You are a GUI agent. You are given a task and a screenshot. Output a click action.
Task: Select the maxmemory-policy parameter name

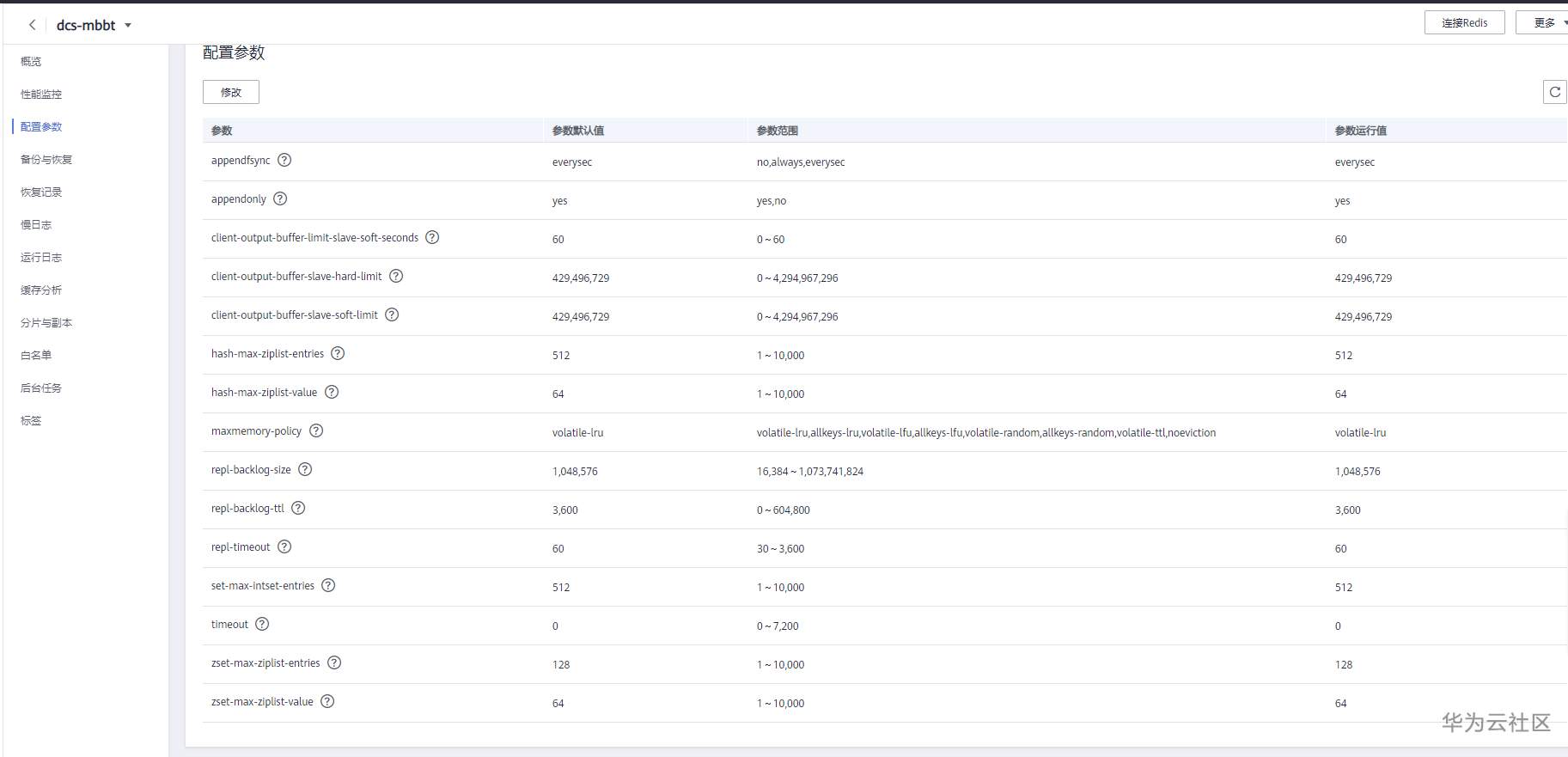[256, 431]
